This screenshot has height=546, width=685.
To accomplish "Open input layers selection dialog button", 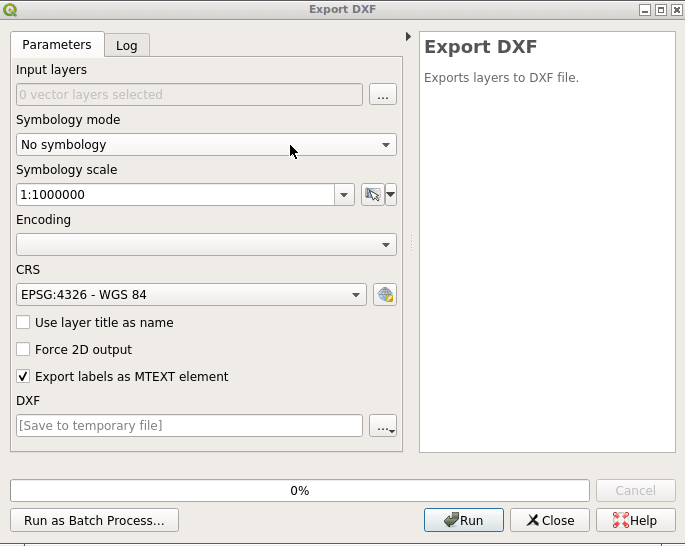I will click(383, 95).
